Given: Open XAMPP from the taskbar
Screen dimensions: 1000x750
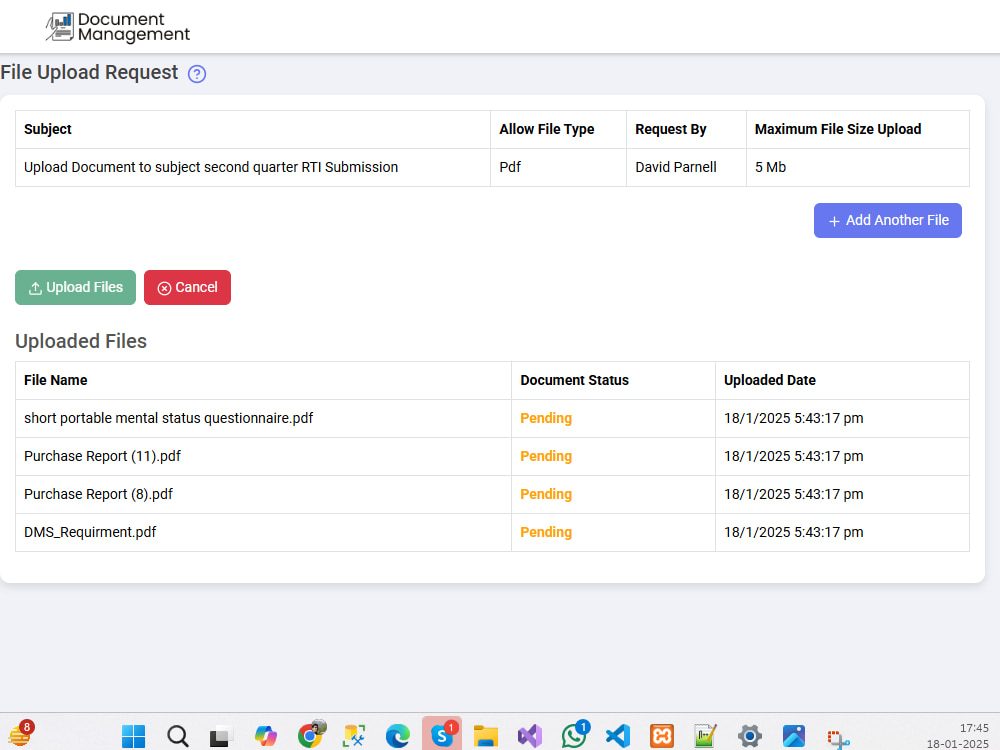Looking at the screenshot, I should tap(661, 736).
